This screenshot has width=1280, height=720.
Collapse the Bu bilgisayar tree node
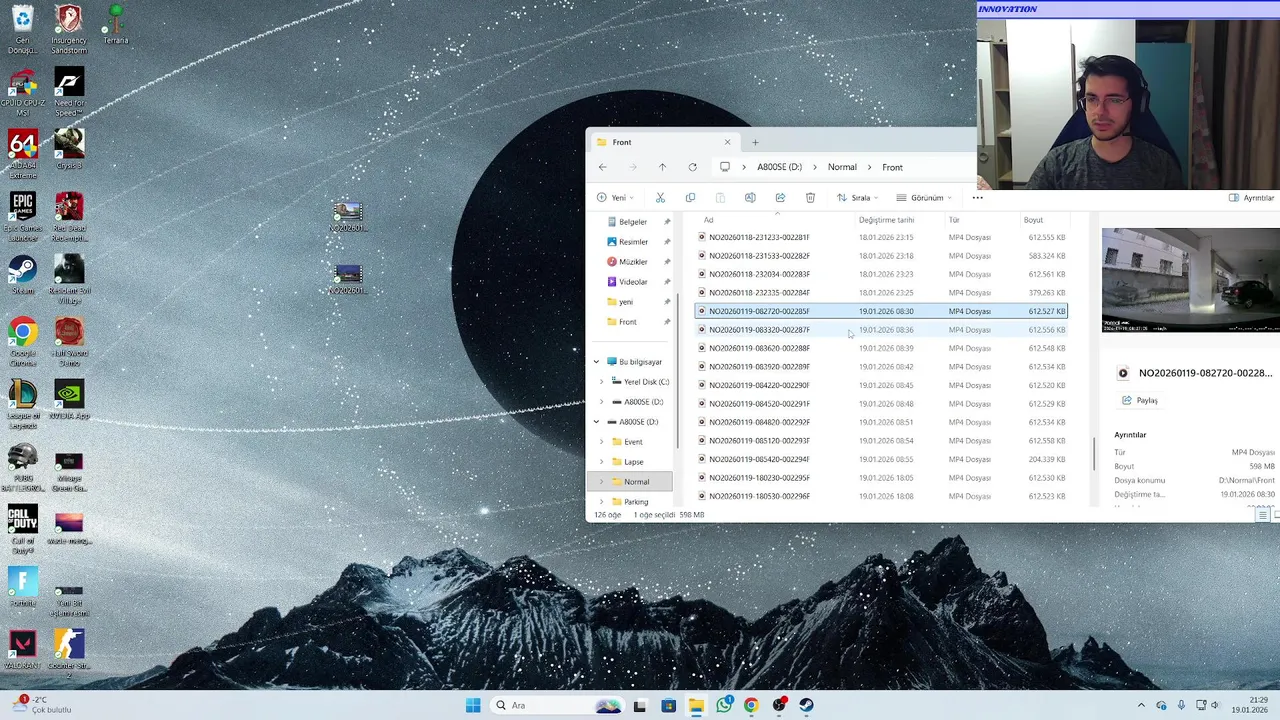point(596,362)
